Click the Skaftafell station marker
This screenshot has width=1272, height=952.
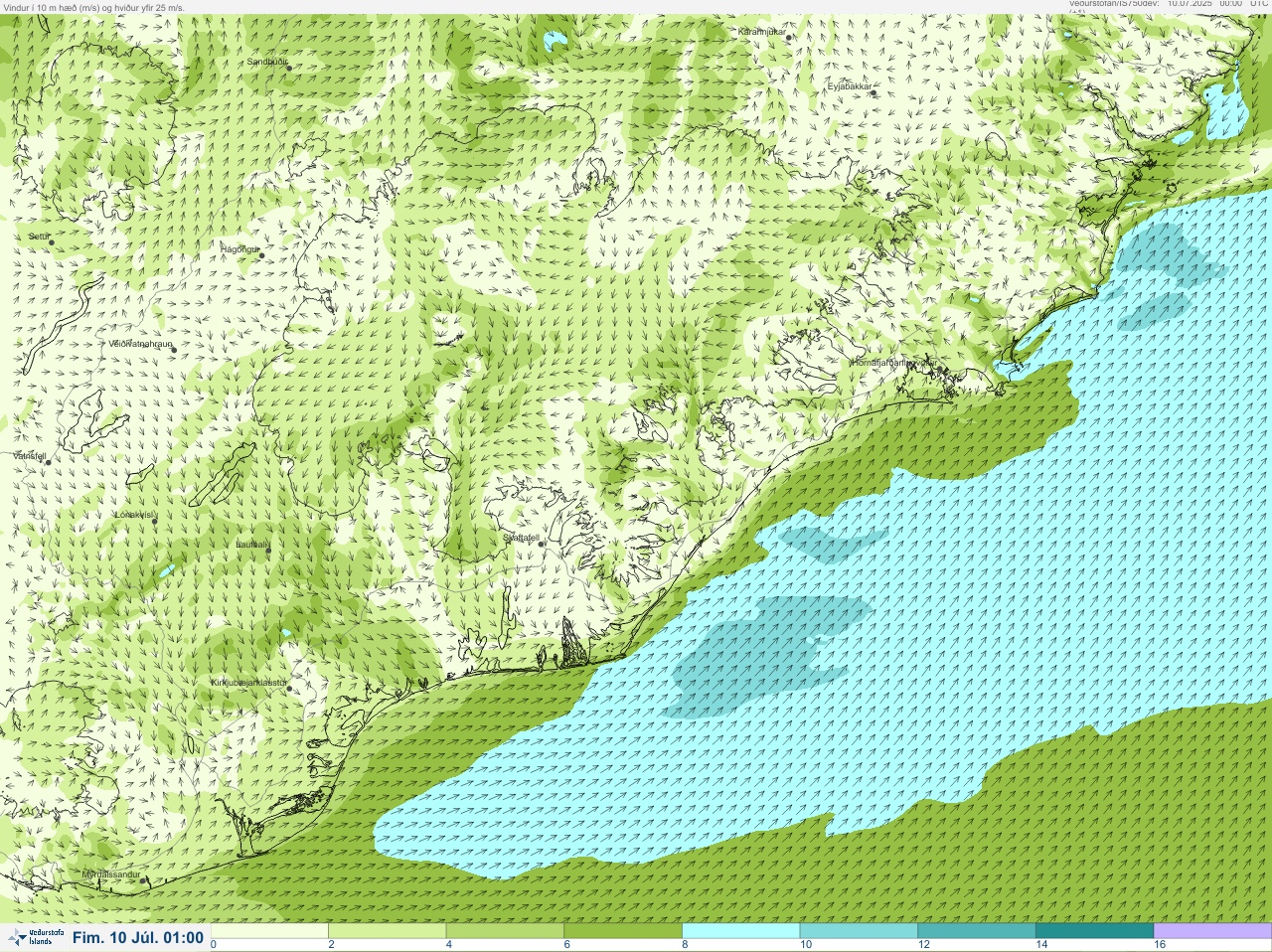coord(541,544)
